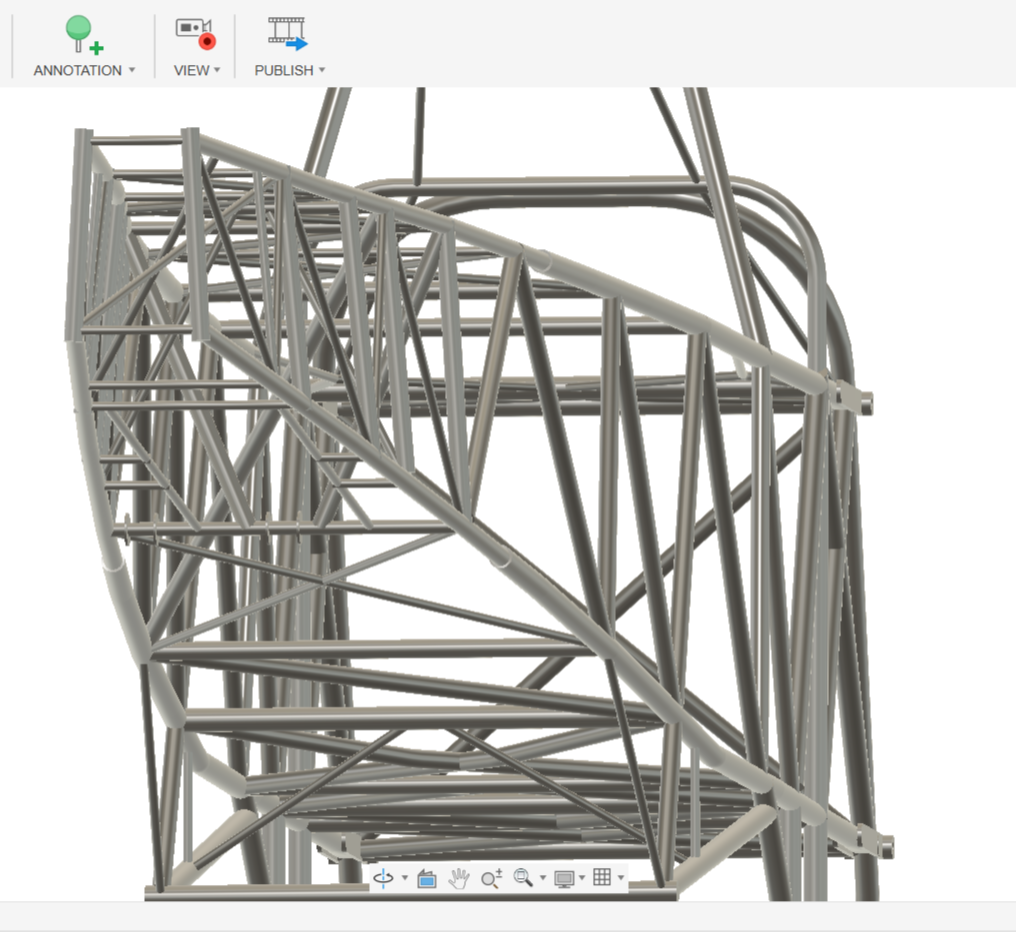Screen dimensions: 1016x932
Task: Click the Grid and Snaps icon
Action: click(x=602, y=877)
